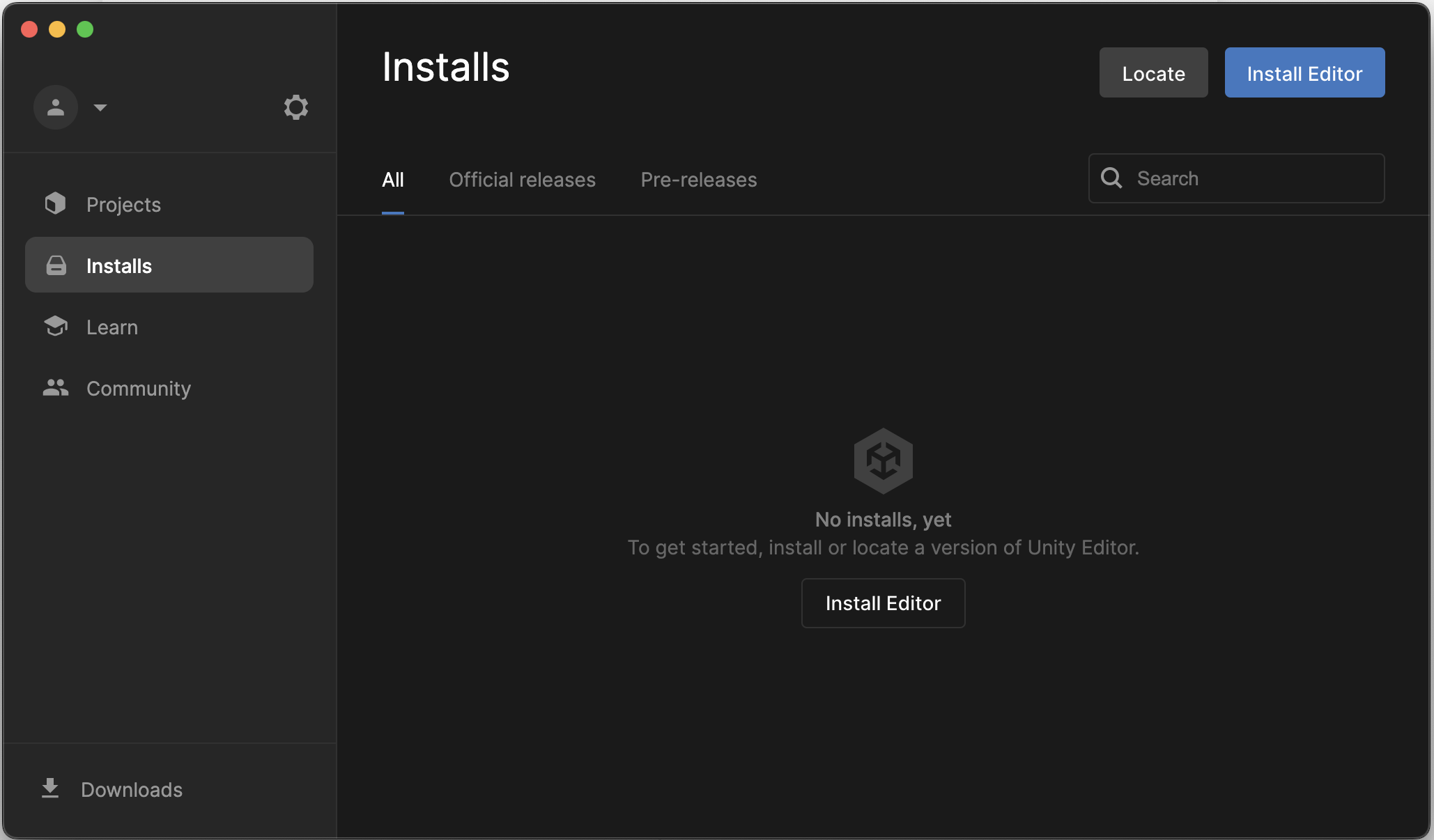The height and width of the screenshot is (840, 1434).
Task: Switch to the All tab
Action: pyautogui.click(x=393, y=180)
